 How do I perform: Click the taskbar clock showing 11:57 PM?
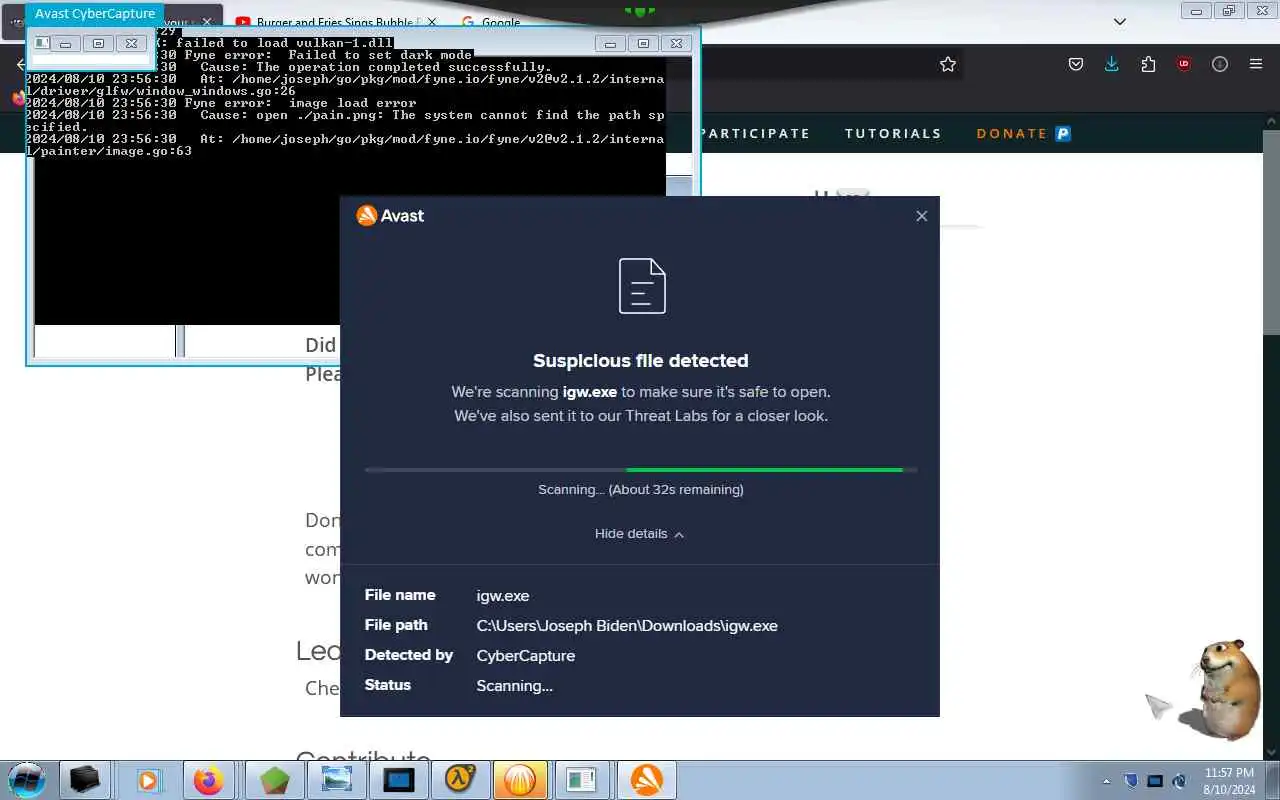click(x=1230, y=781)
